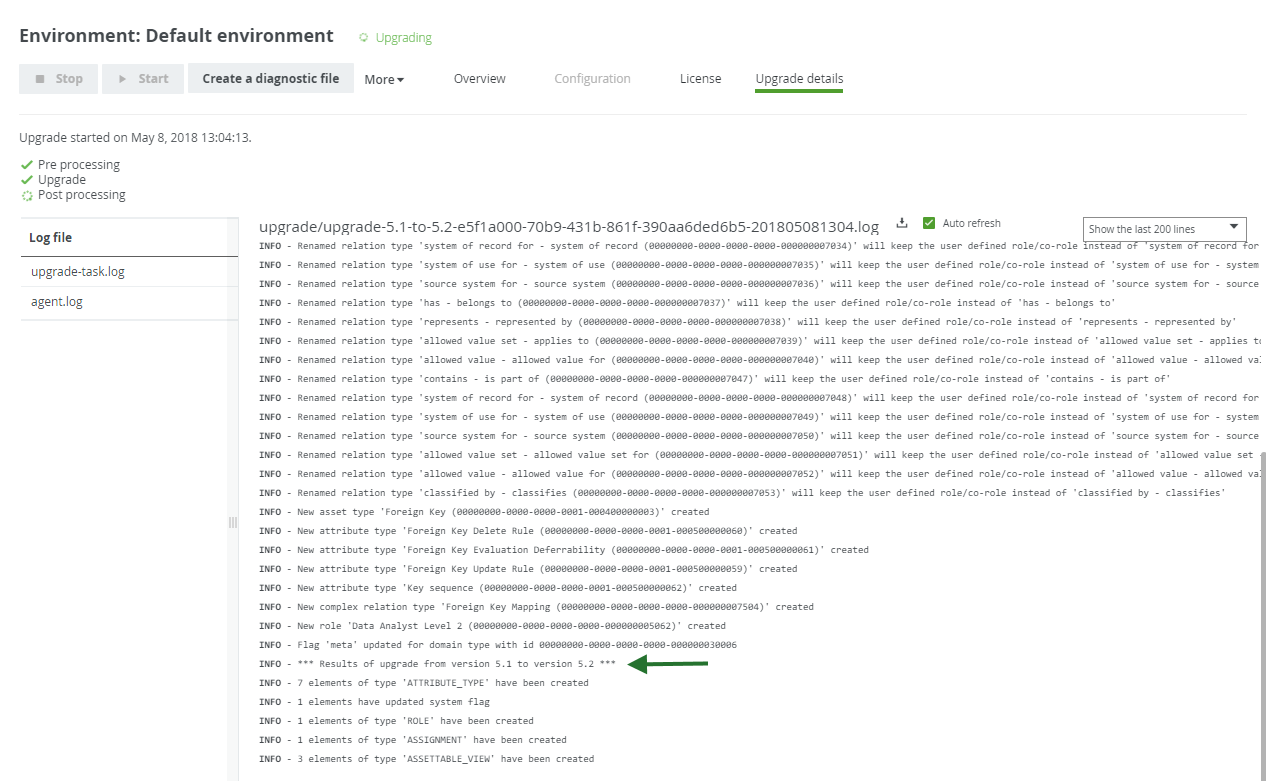Download the upgrade log file
Screen dimensions: 1266x781
(901, 223)
